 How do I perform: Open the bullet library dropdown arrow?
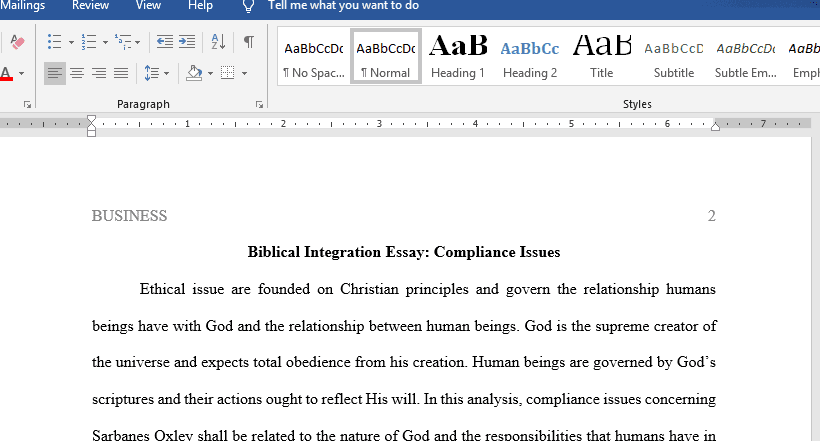pos(71,42)
